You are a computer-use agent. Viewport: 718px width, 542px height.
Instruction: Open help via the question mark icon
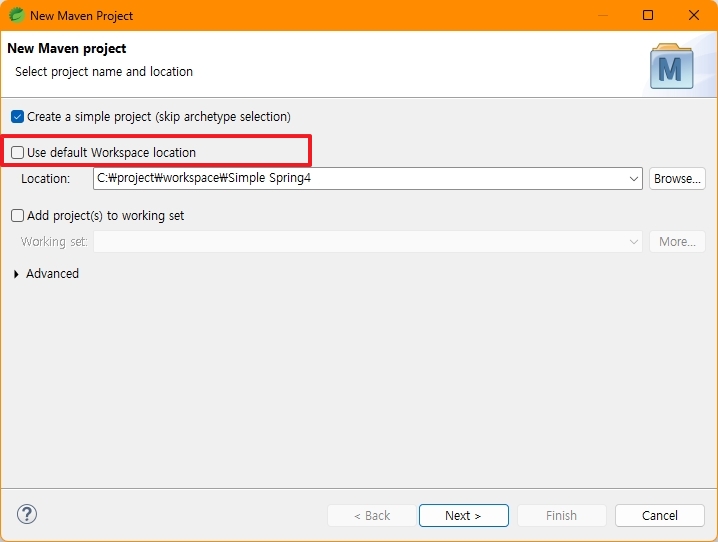27,514
